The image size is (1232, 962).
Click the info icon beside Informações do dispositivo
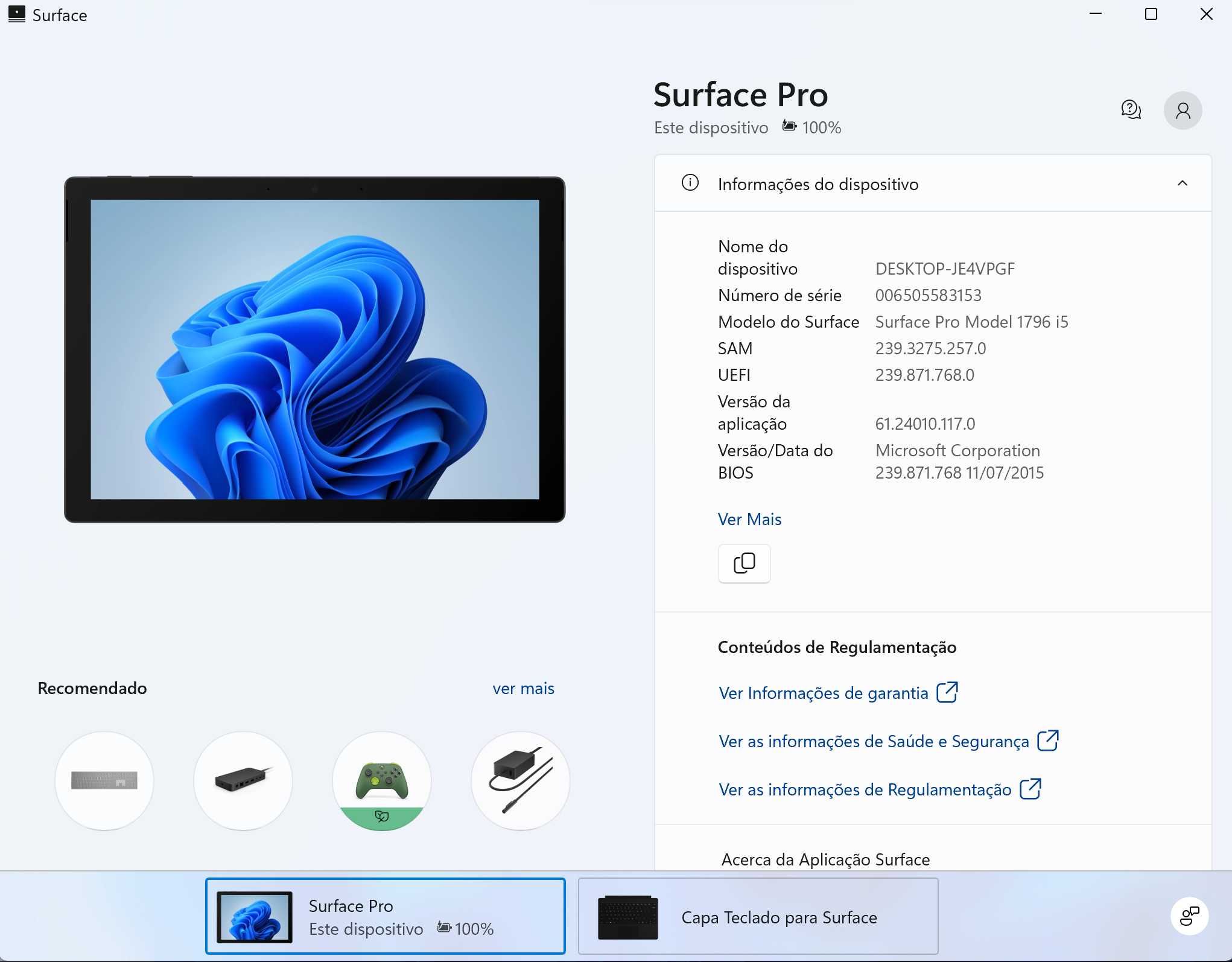tap(690, 182)
